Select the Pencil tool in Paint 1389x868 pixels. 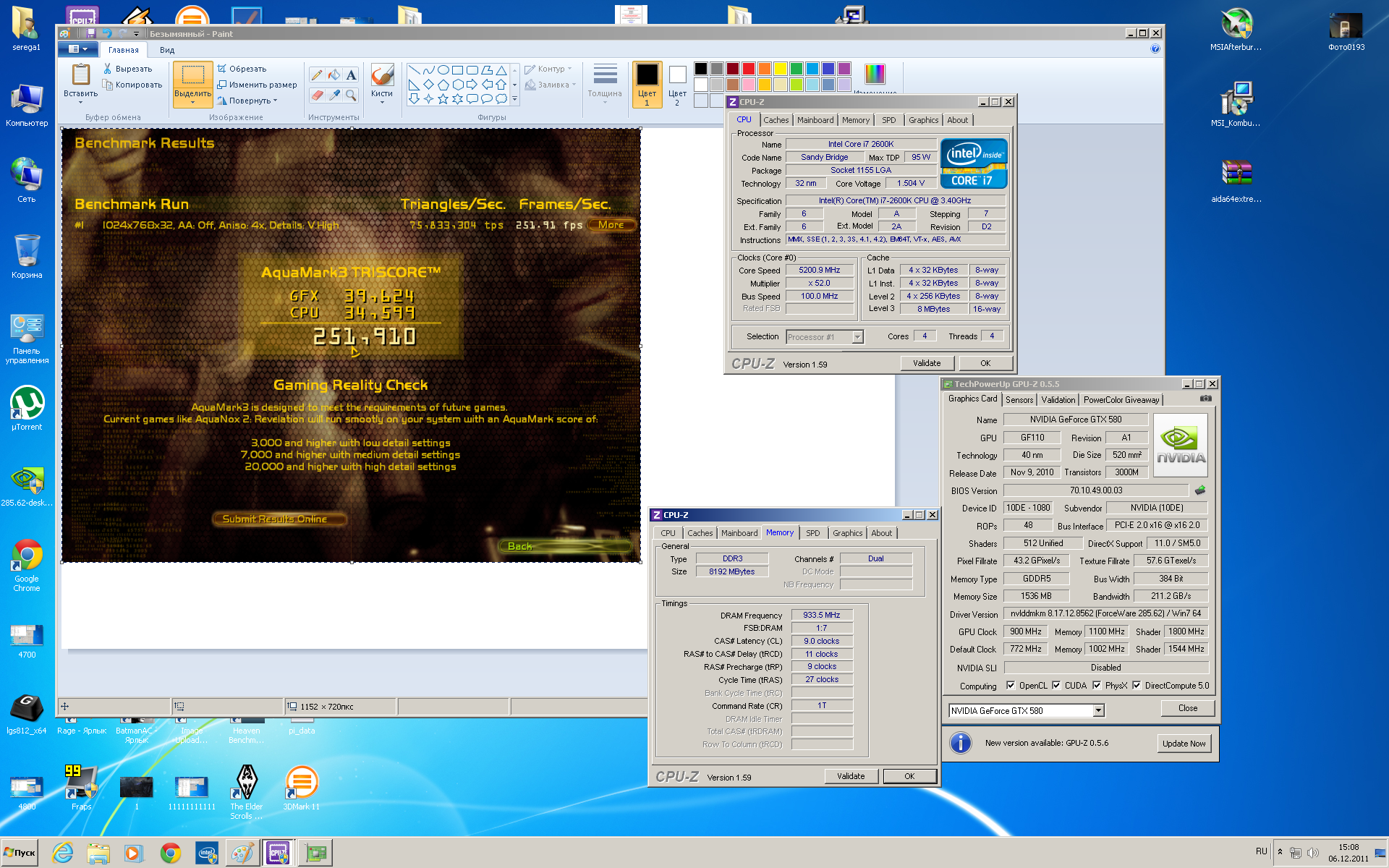316,75
